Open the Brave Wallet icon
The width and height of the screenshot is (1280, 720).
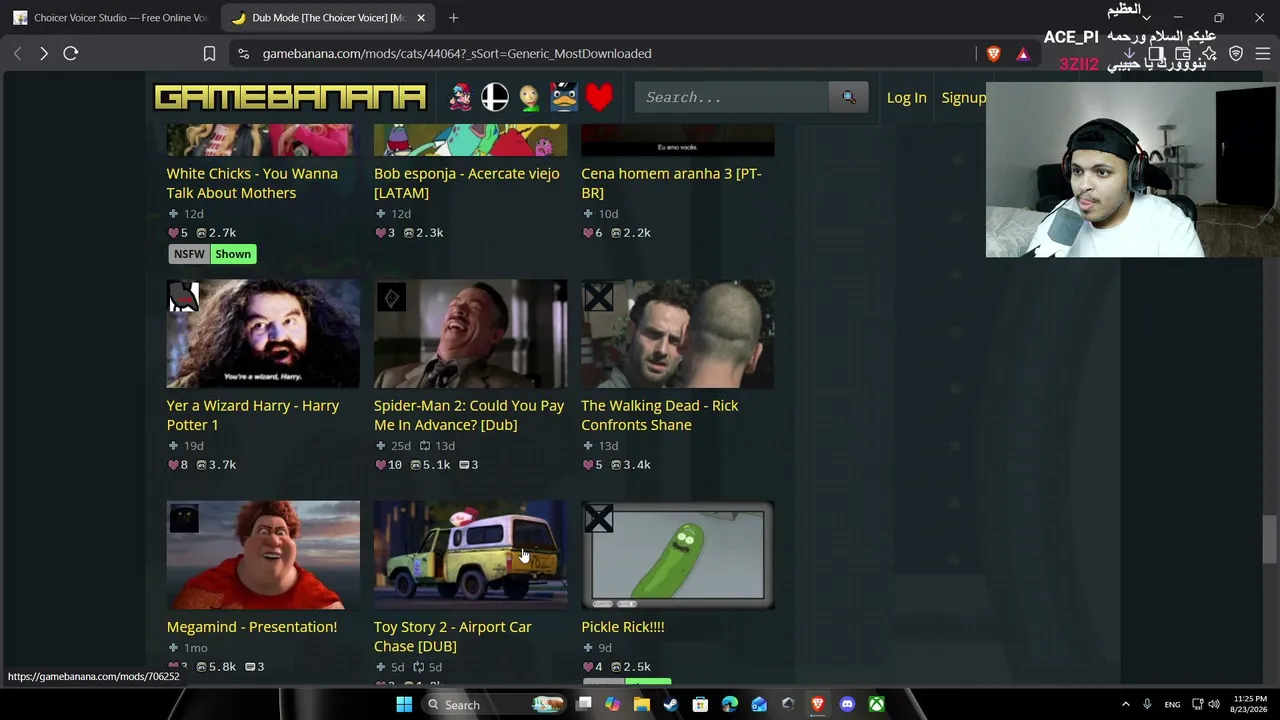[x=1183, y=53]
